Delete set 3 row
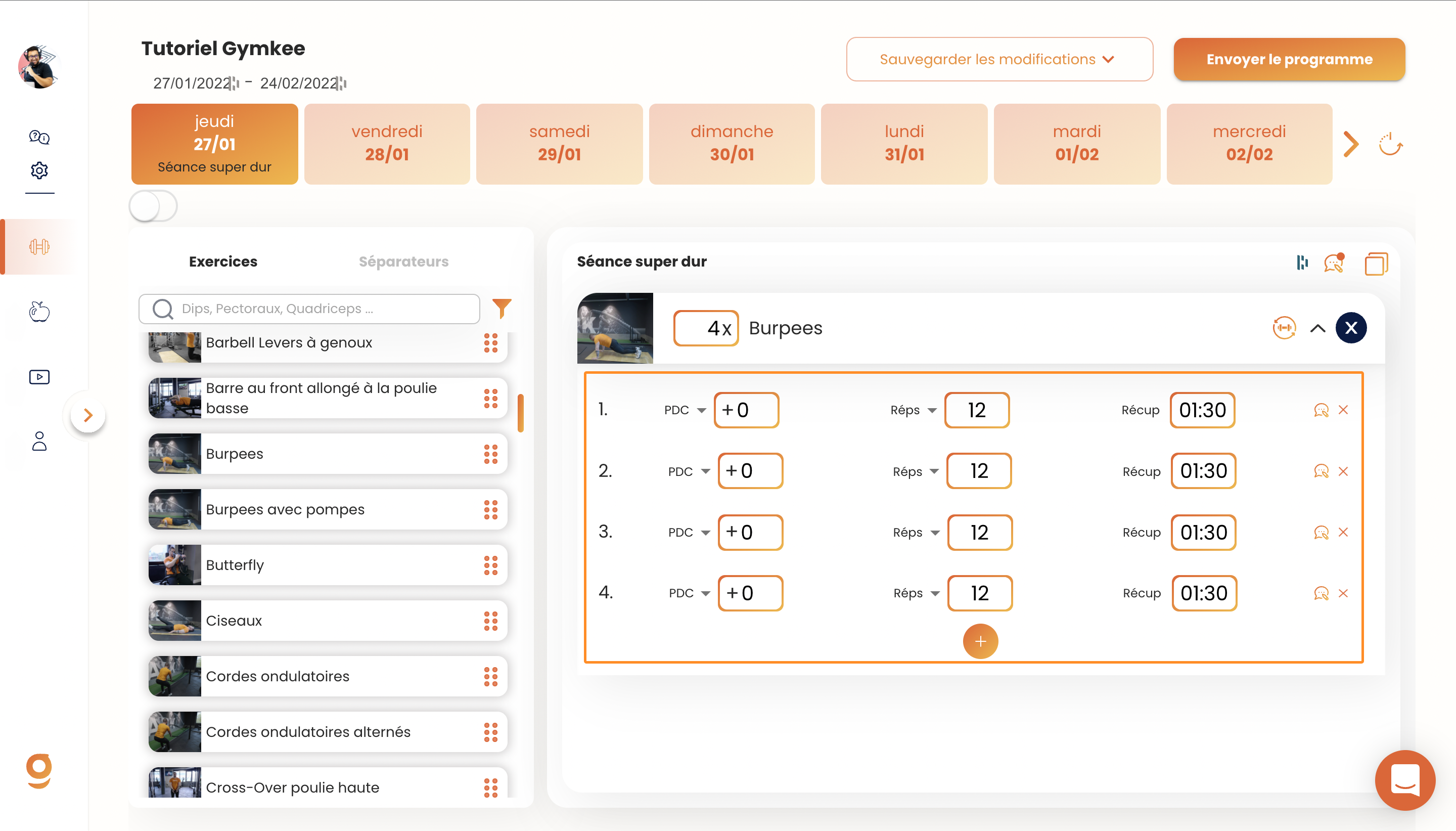This screenshot has width=1456, height=831. coord(1343,532)
